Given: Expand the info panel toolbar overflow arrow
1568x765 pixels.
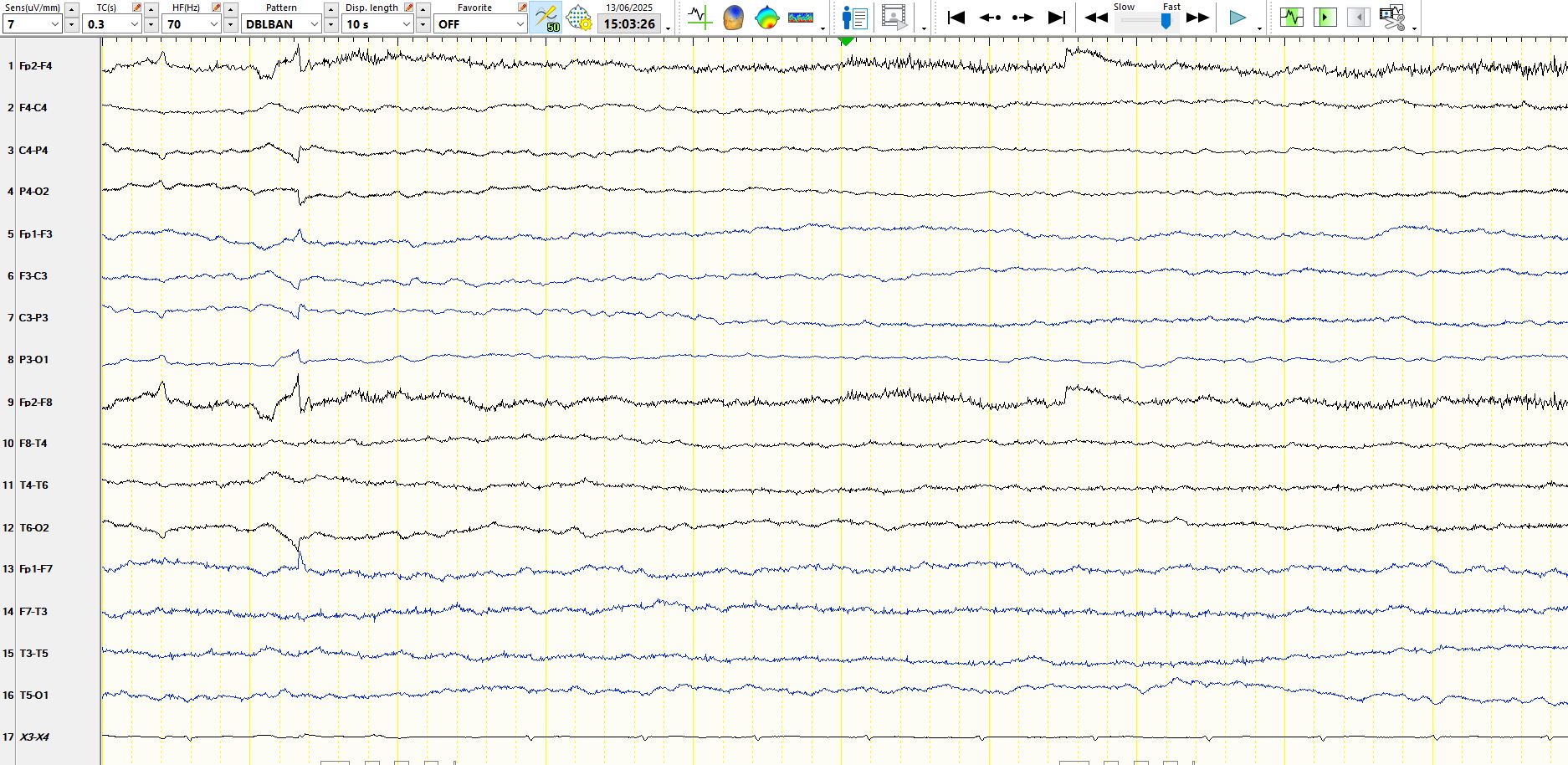Looking at the screenshot, I should tap(924, 28).
